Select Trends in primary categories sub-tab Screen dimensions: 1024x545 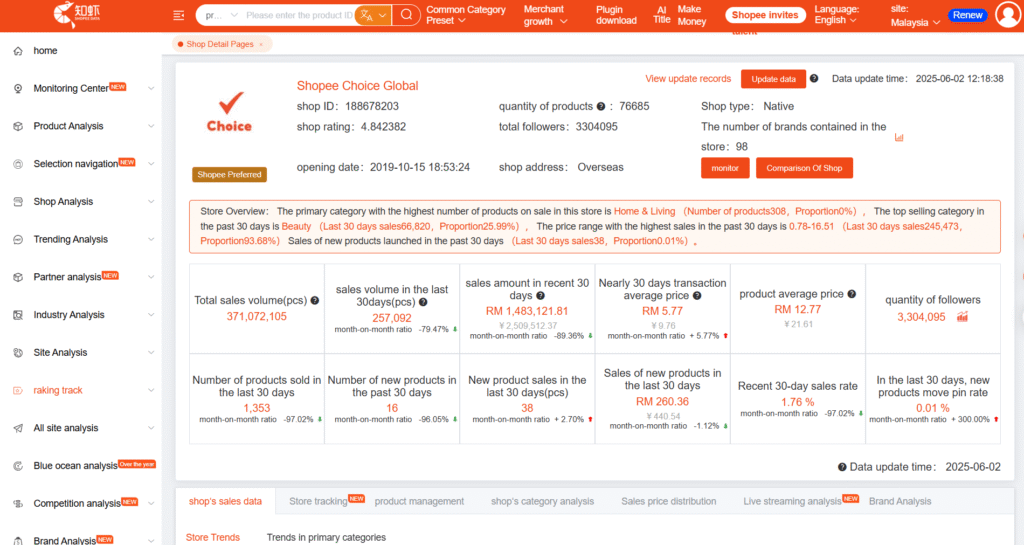coord(326,537)
